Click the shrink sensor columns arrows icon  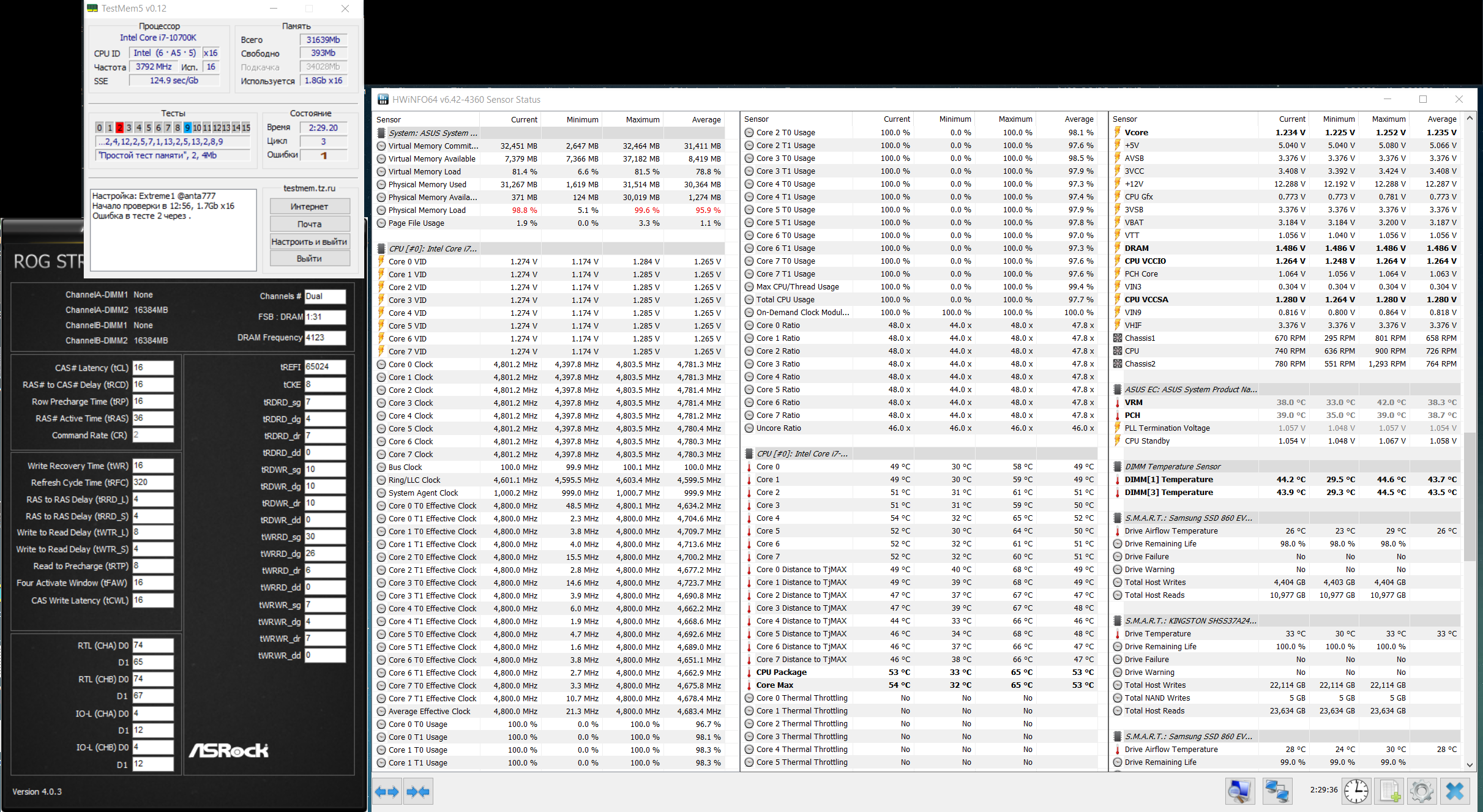(419, 792)
